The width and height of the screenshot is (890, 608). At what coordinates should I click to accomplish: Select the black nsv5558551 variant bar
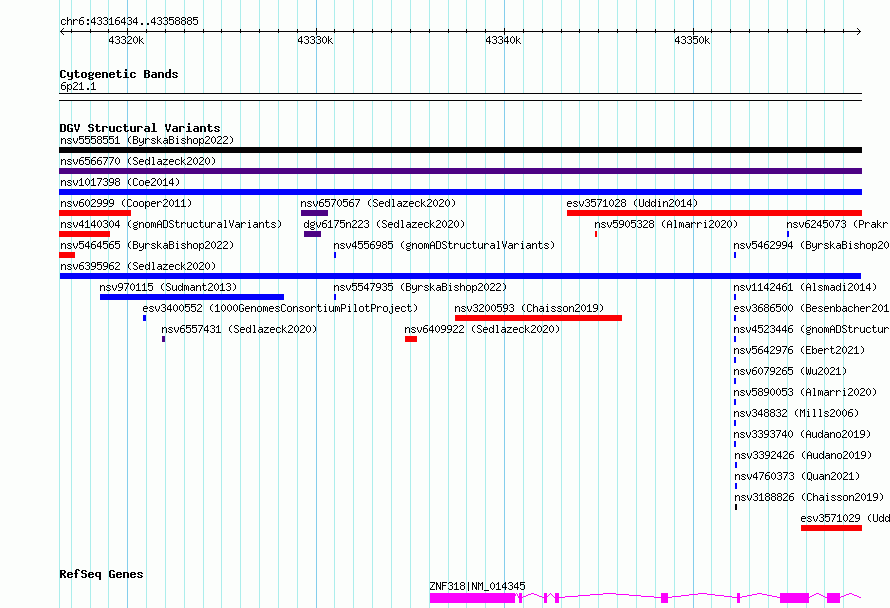pos(460,150)
